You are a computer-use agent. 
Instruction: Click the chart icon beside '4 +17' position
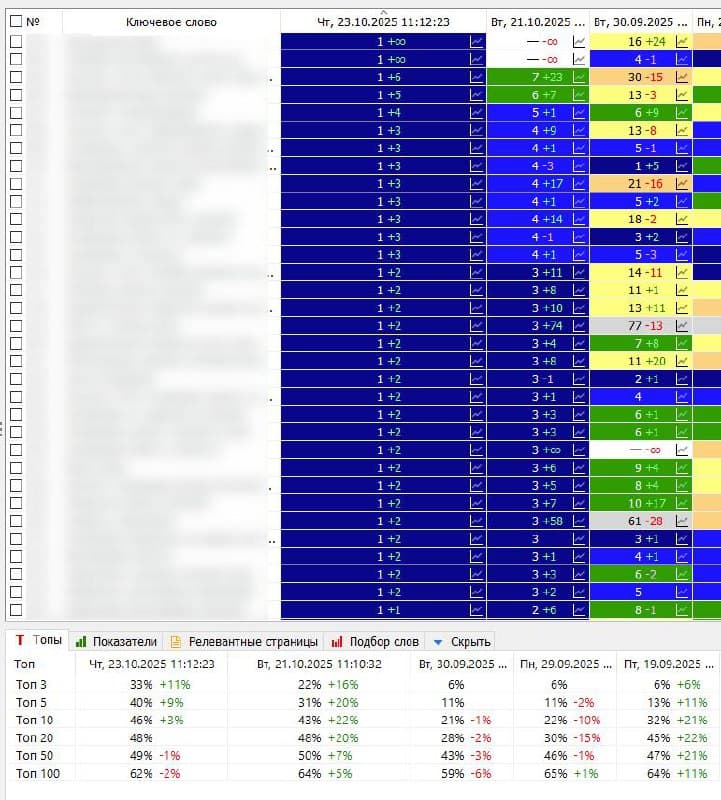click(579, 184)
